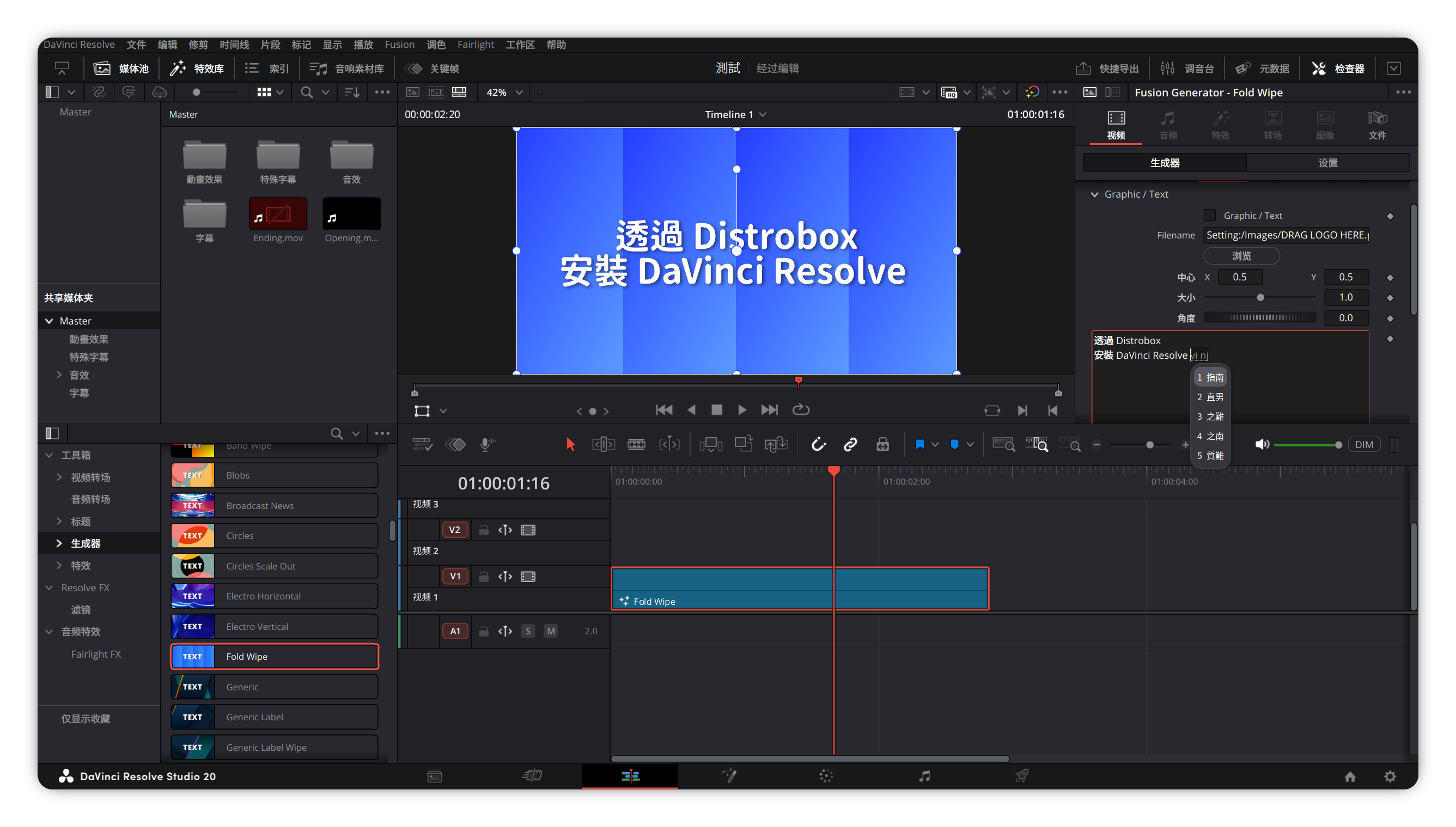Open the 文件 menu
The height and width of the screenshot is (827, 1456).
136,44
